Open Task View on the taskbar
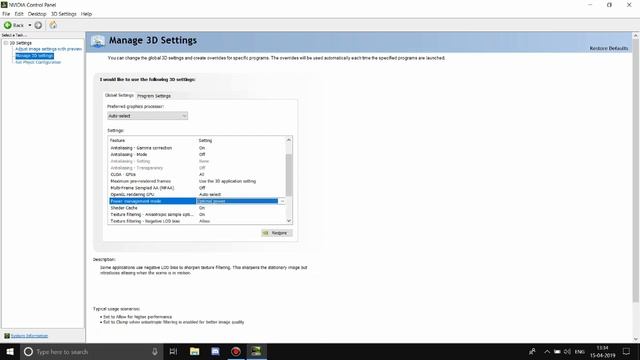Viewport: 640px width, 360px height. point(173,351)
